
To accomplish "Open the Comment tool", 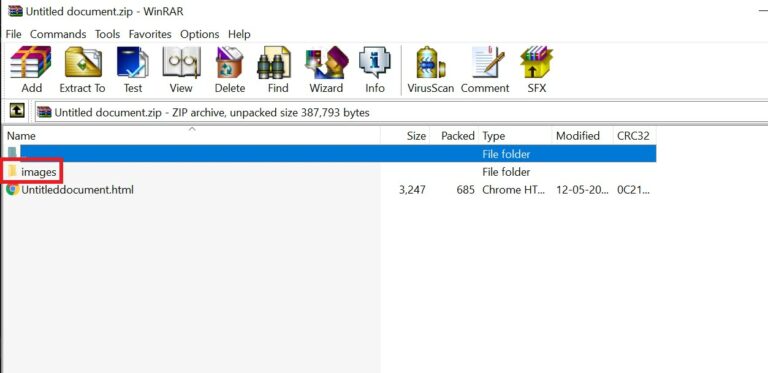I will point(485,70).
